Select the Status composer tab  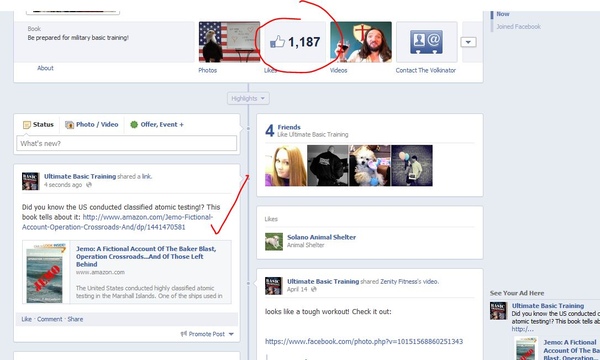pyautogui.click(x=38, y=124)
